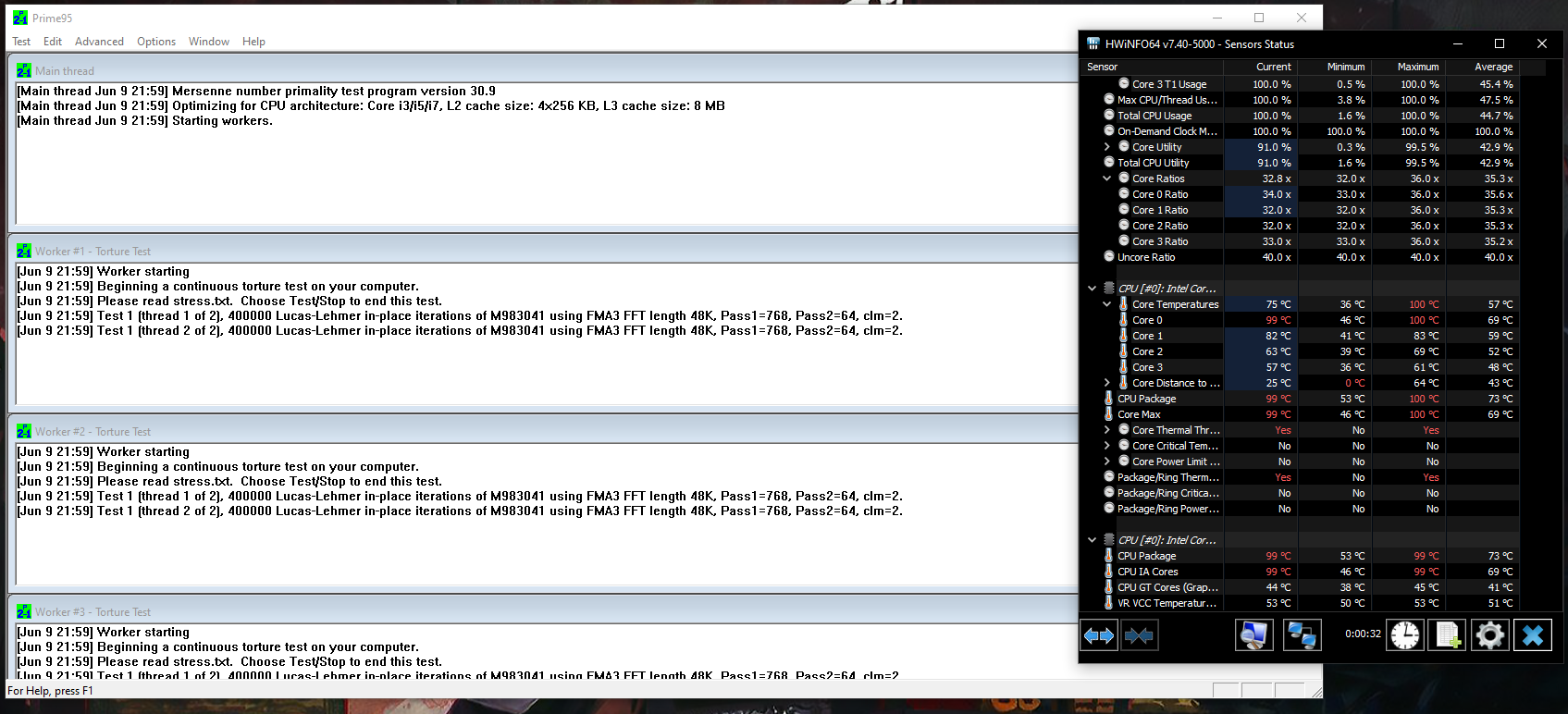Select the Max CPU/Thread Usage row

tap(1300, 100)
